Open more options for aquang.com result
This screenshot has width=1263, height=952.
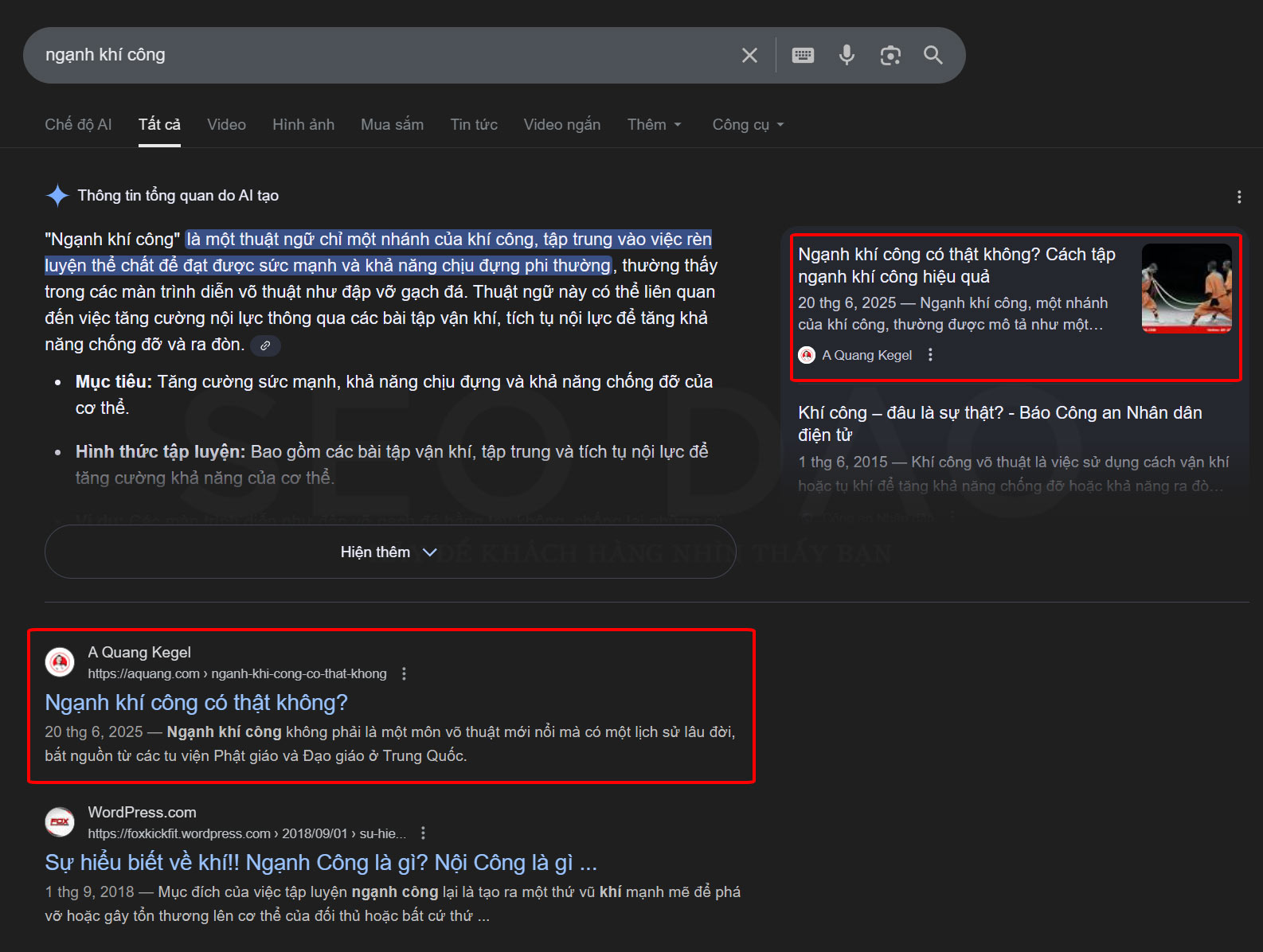(405, 674)
